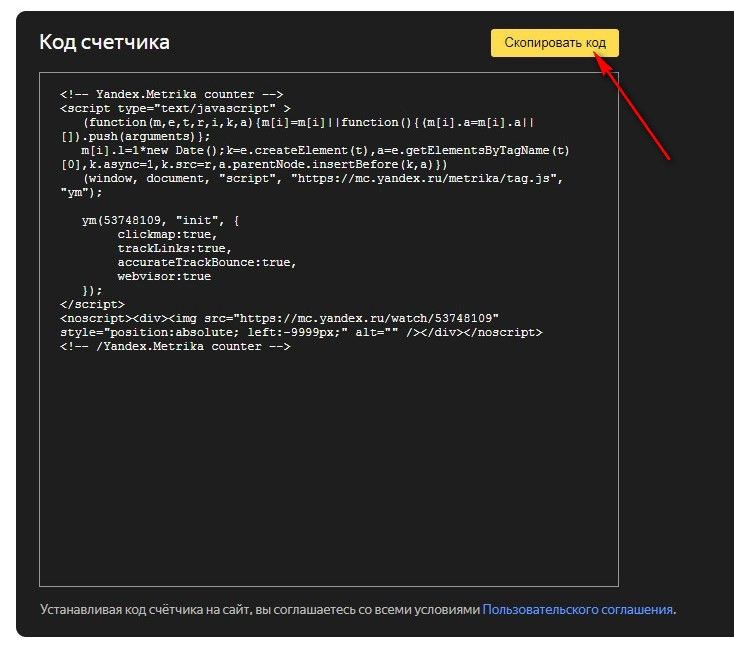This screenshot has height=655, width=734.
Task: Open the "Пользовательского соглашения" link
Action: coord(577,609)
